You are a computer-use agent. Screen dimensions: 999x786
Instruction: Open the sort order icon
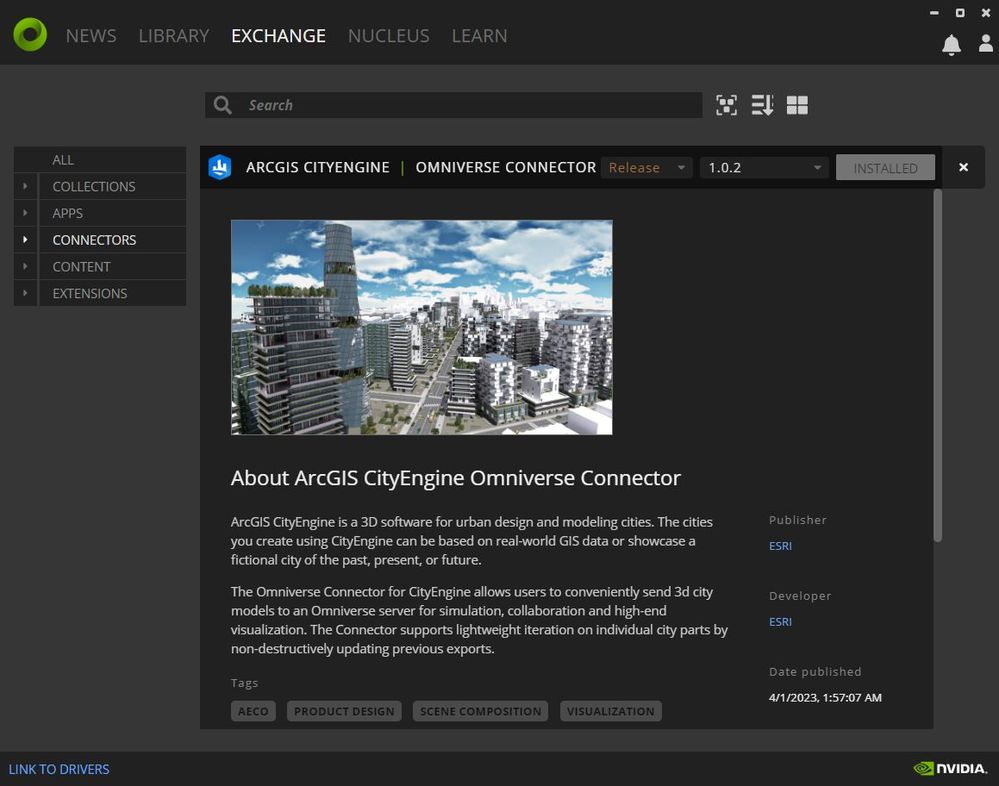click(x=762, y=105)
